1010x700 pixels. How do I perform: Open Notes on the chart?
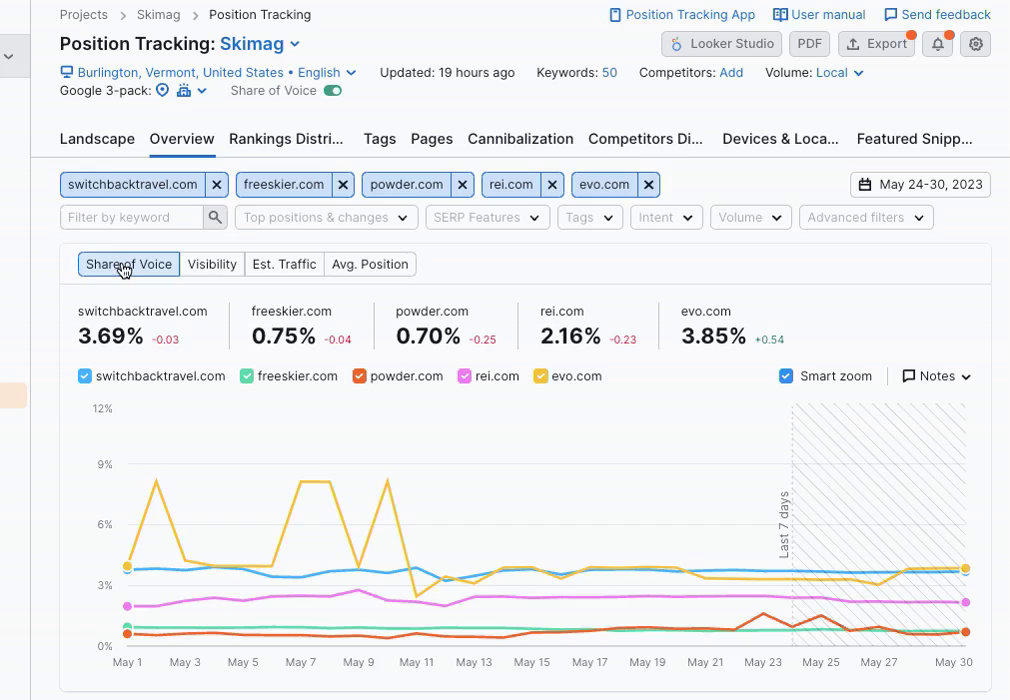click(x=936, y=377)
